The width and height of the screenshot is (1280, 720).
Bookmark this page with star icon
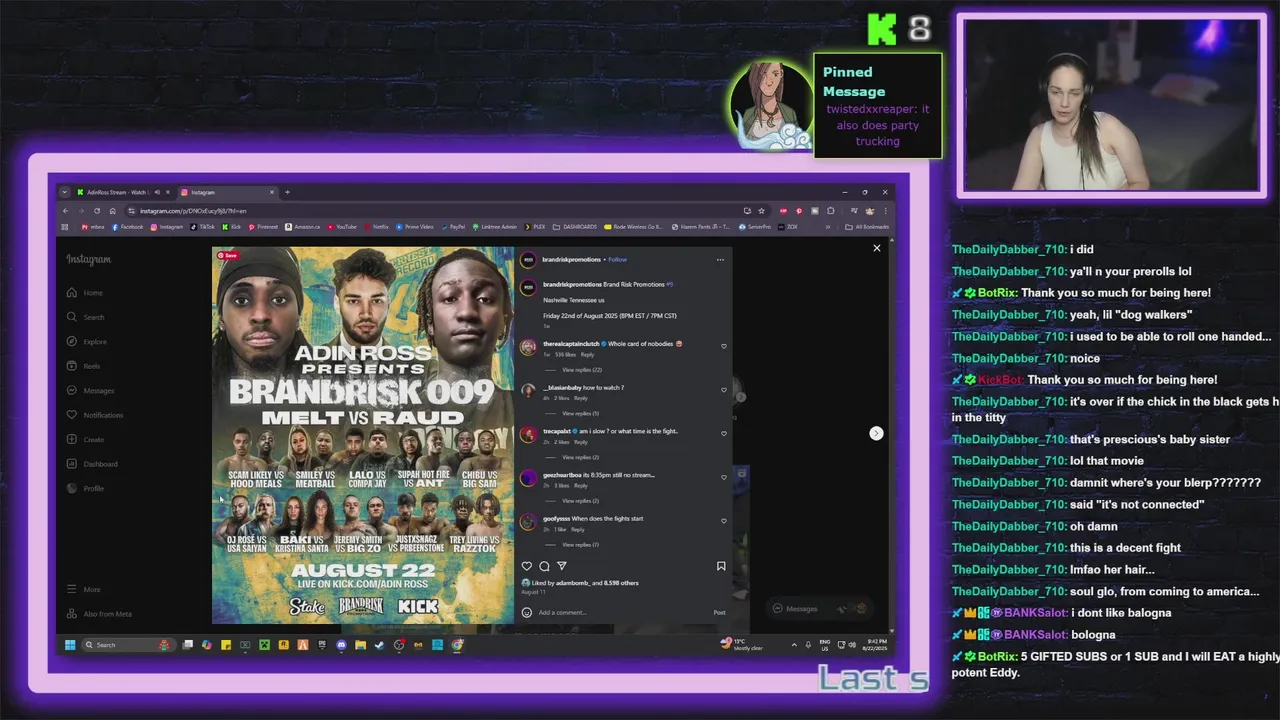(x=761, y=211)
